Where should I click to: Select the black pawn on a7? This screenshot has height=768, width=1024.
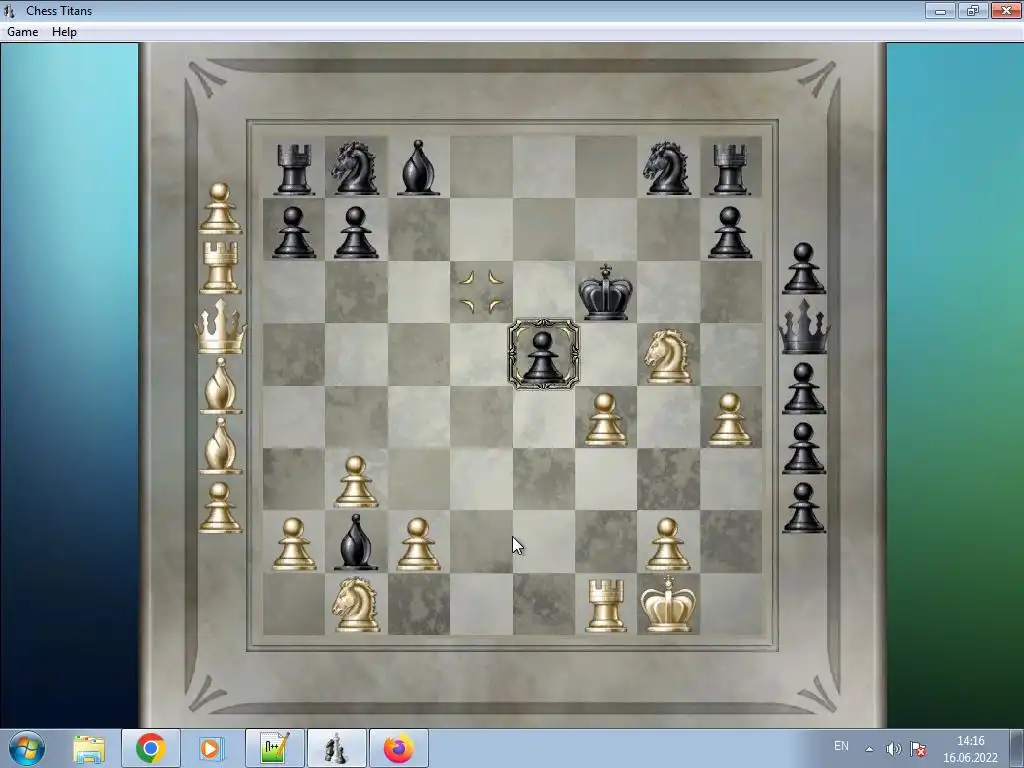(293, 232)
